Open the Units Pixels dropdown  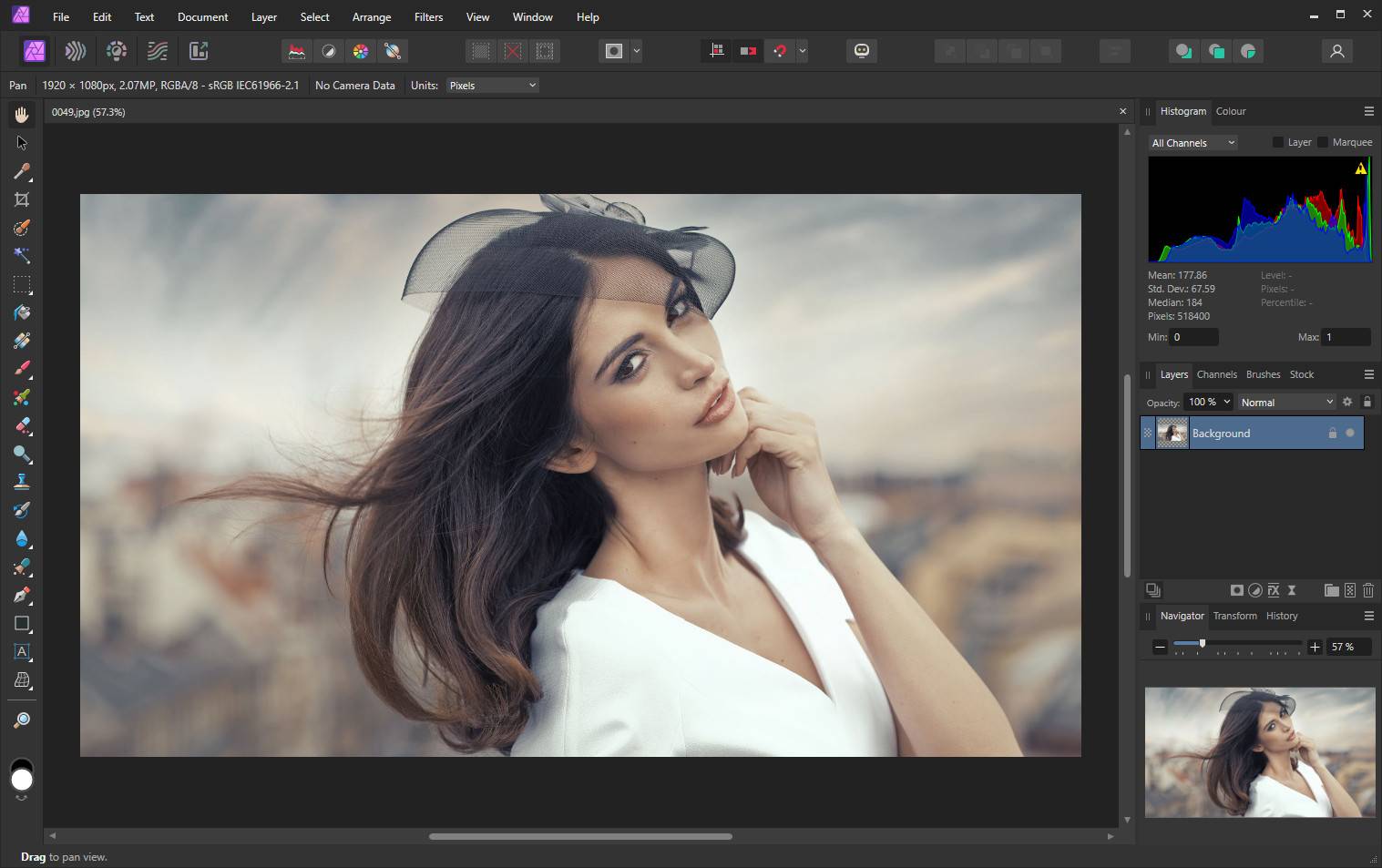[493, 86]
